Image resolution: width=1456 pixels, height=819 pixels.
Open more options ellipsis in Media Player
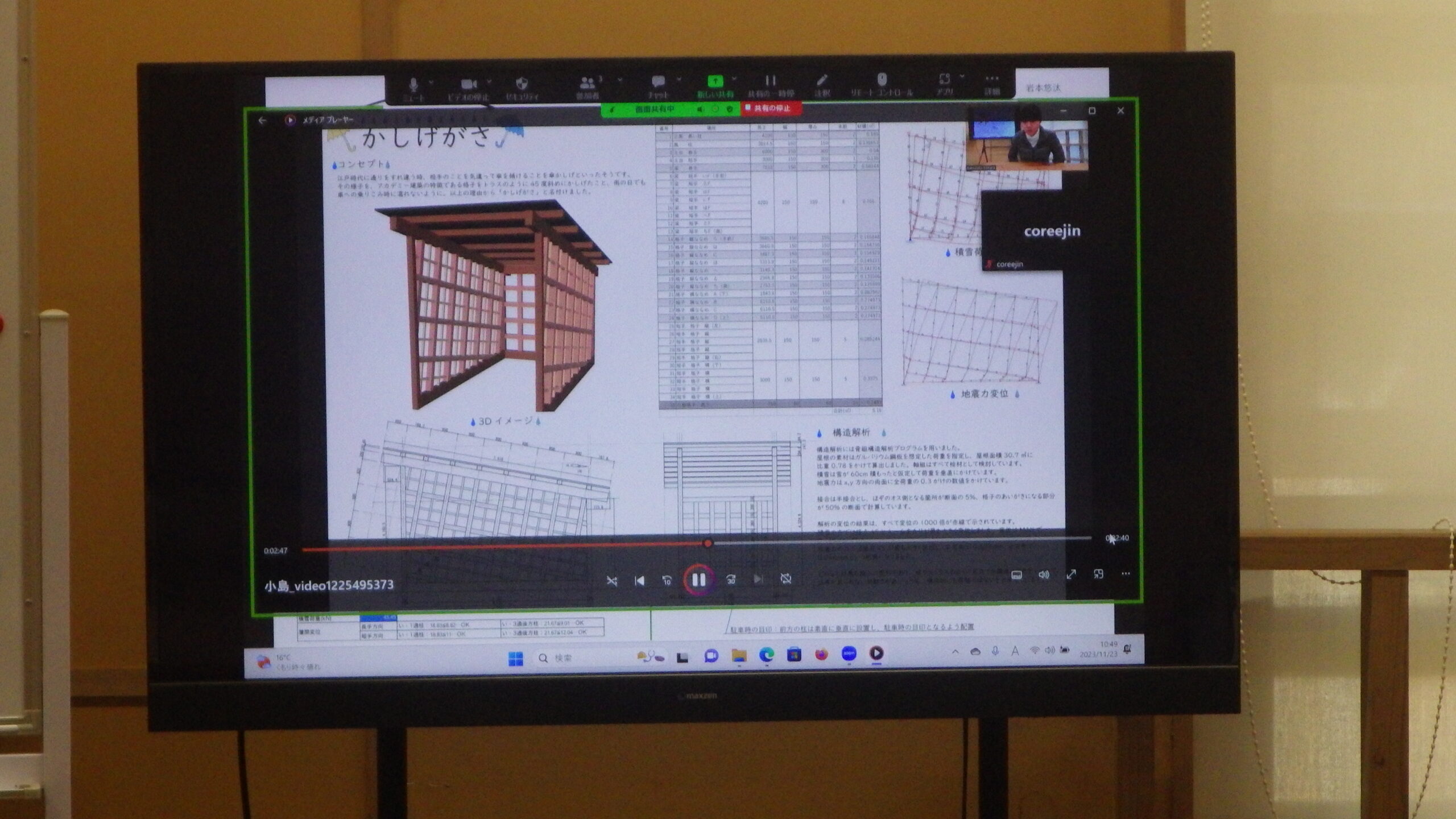[x=1126, y=574]
